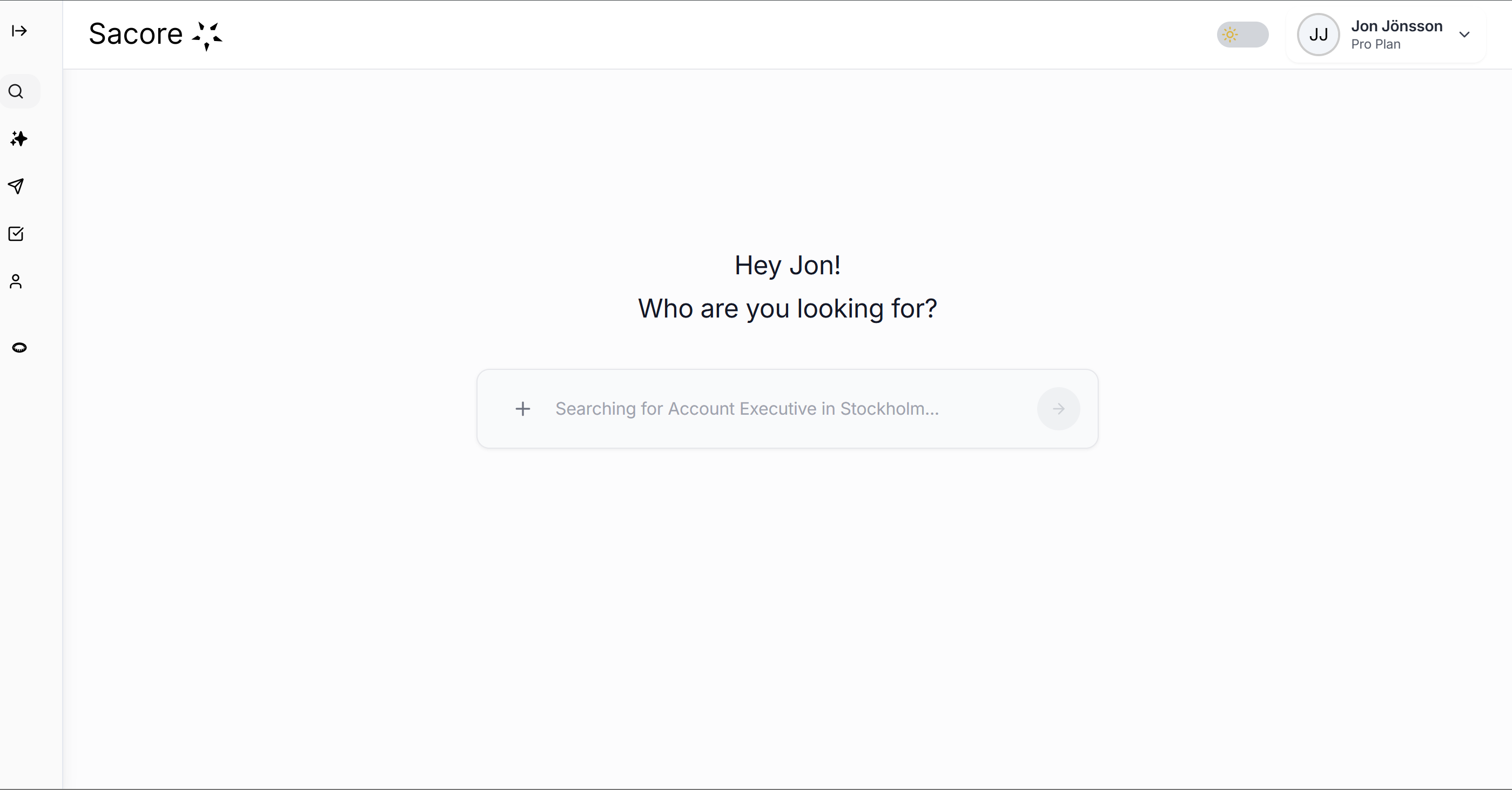Click the plus icon in search box
The image size is (1512, 790).
coord(522,409)
